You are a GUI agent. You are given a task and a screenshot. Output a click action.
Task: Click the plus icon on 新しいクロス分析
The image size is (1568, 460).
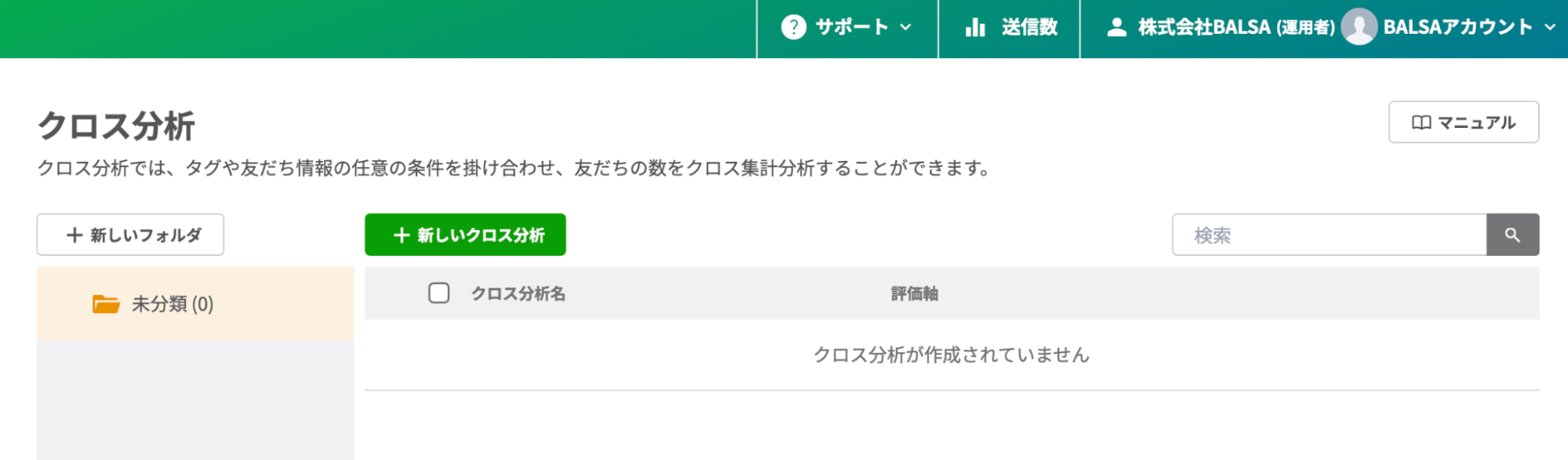(401, 234)
